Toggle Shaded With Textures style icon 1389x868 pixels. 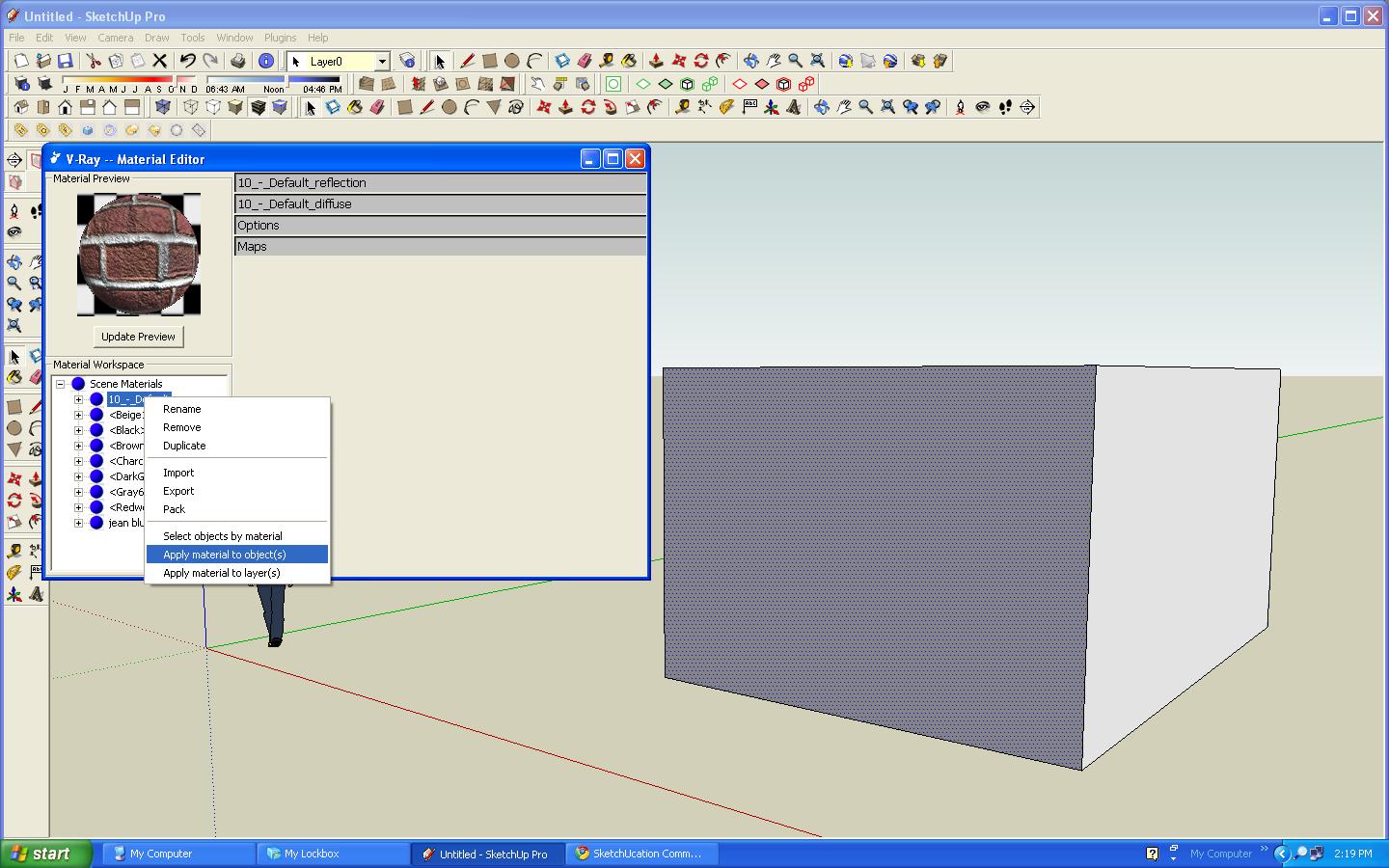[258, 107]
